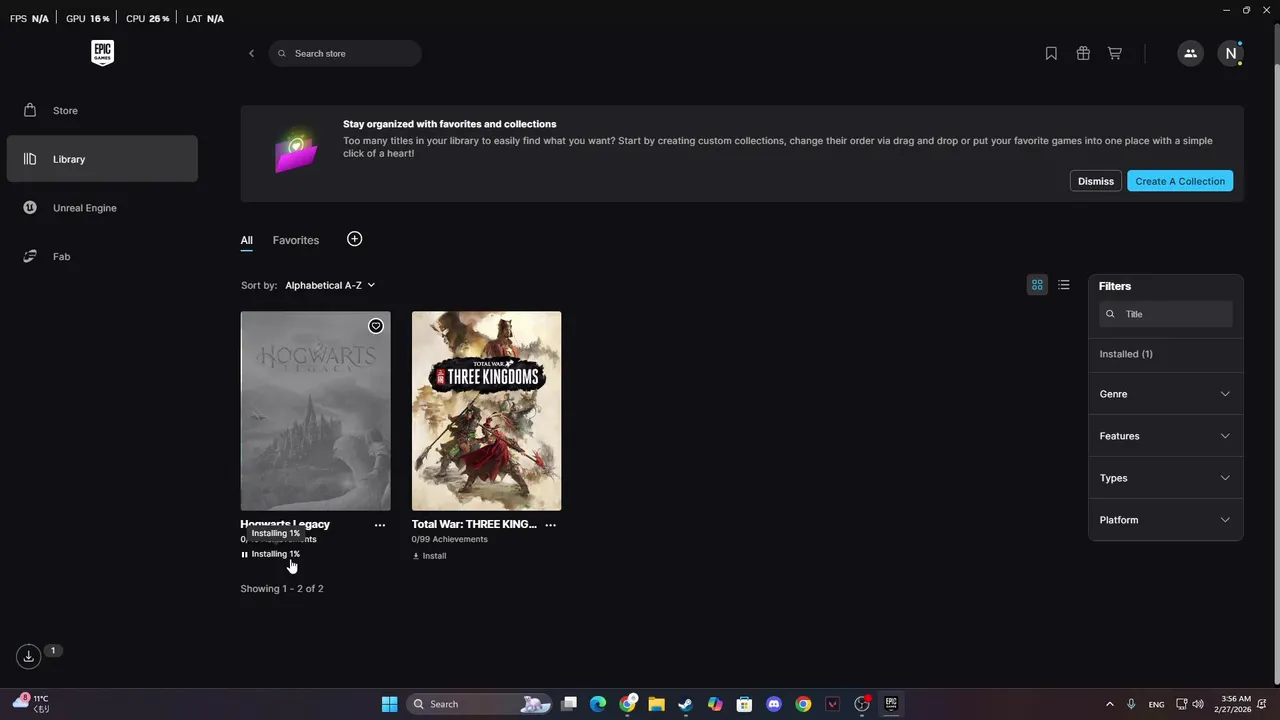Viewport: 1280px width, 720px height.
Task: Click the microphone tray icon
Action: 1131,704
